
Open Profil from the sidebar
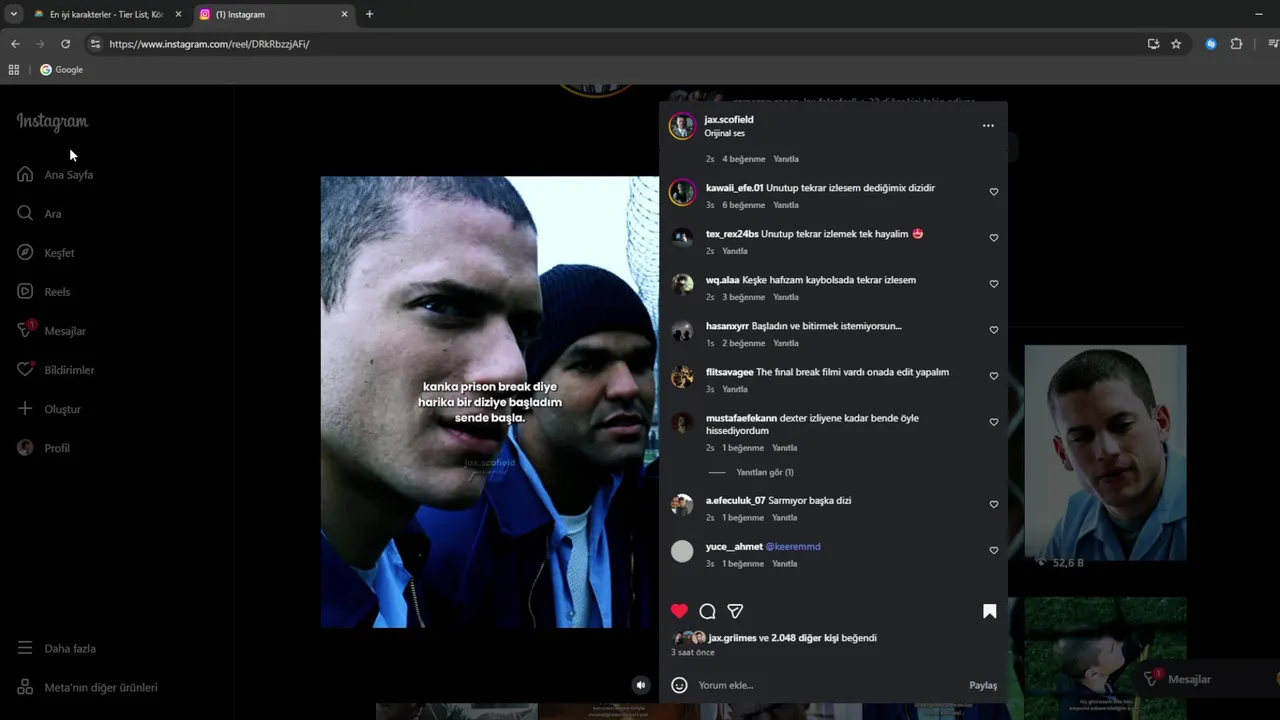44,447
